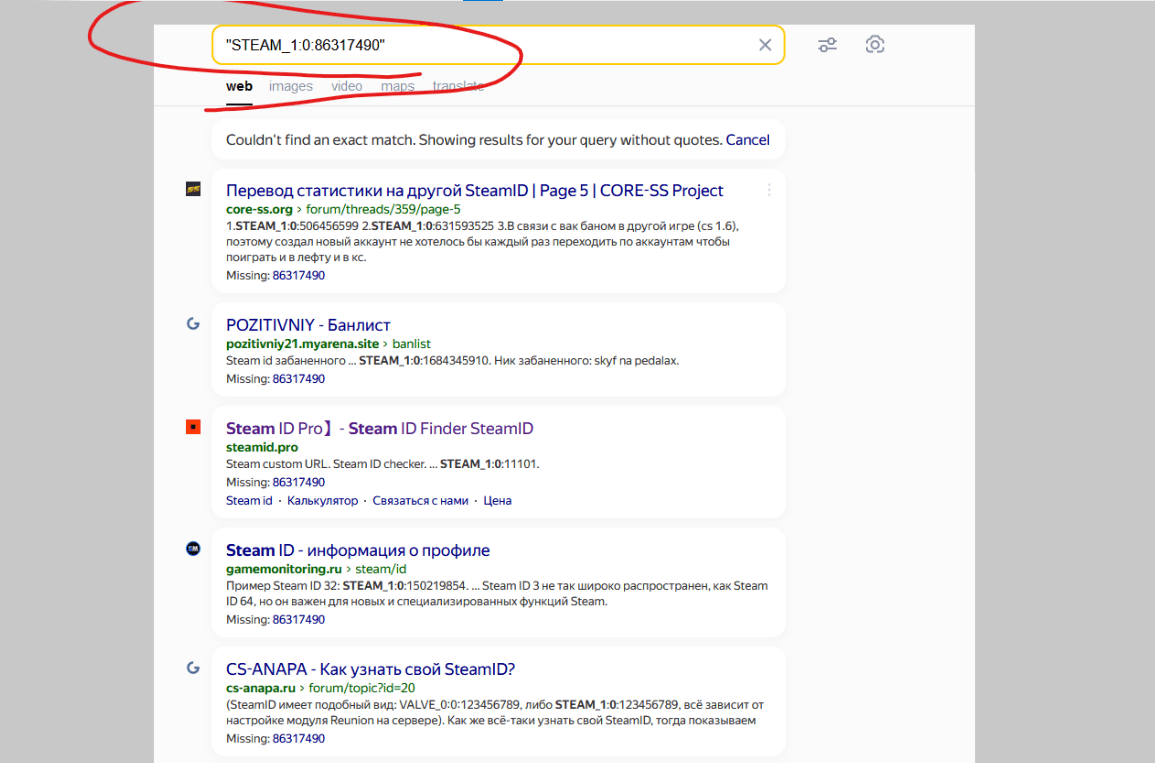Open steam/id path link

click(x=381, y=569)
